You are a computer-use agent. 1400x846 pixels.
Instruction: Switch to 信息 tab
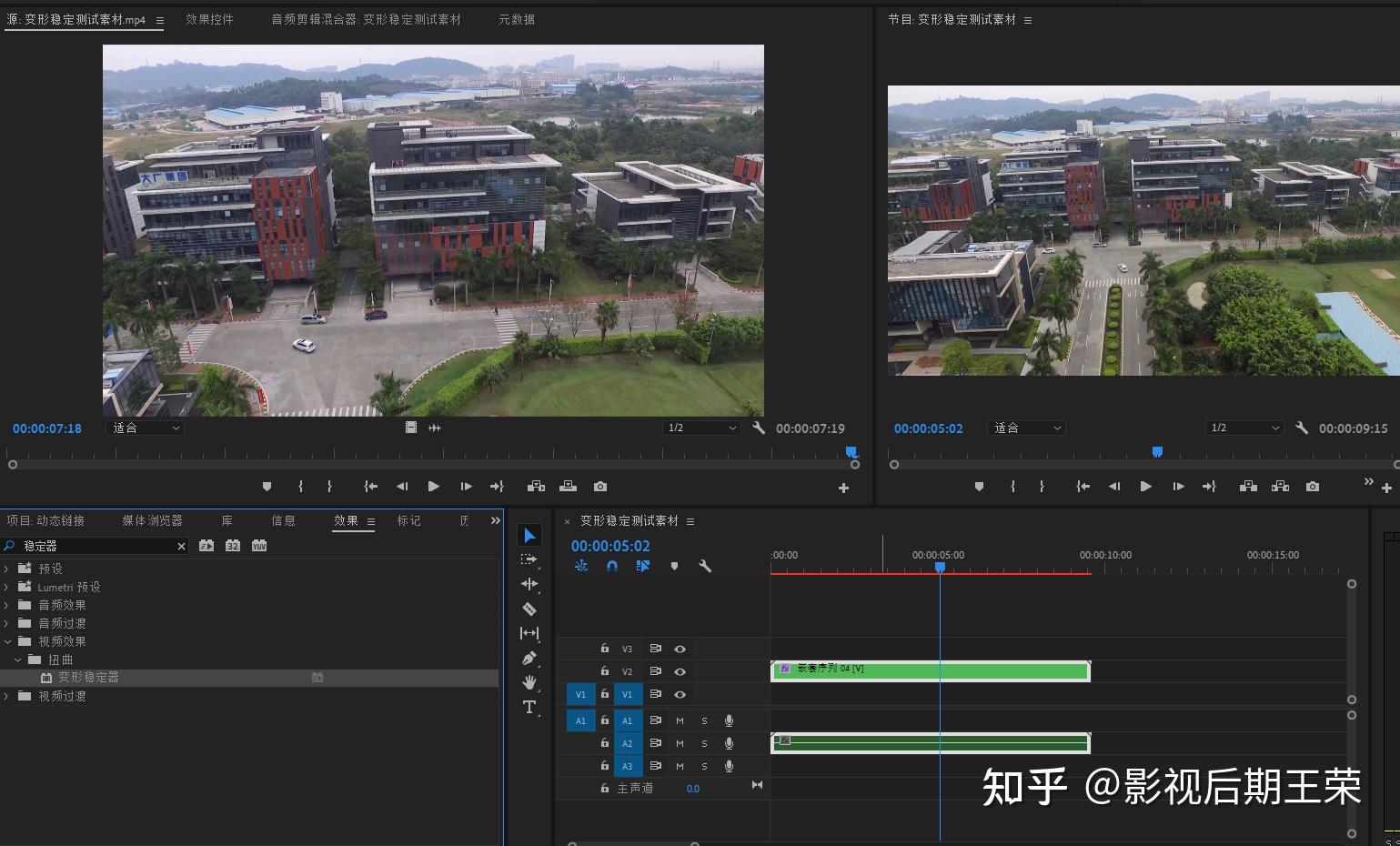click(x=283, y=520)
